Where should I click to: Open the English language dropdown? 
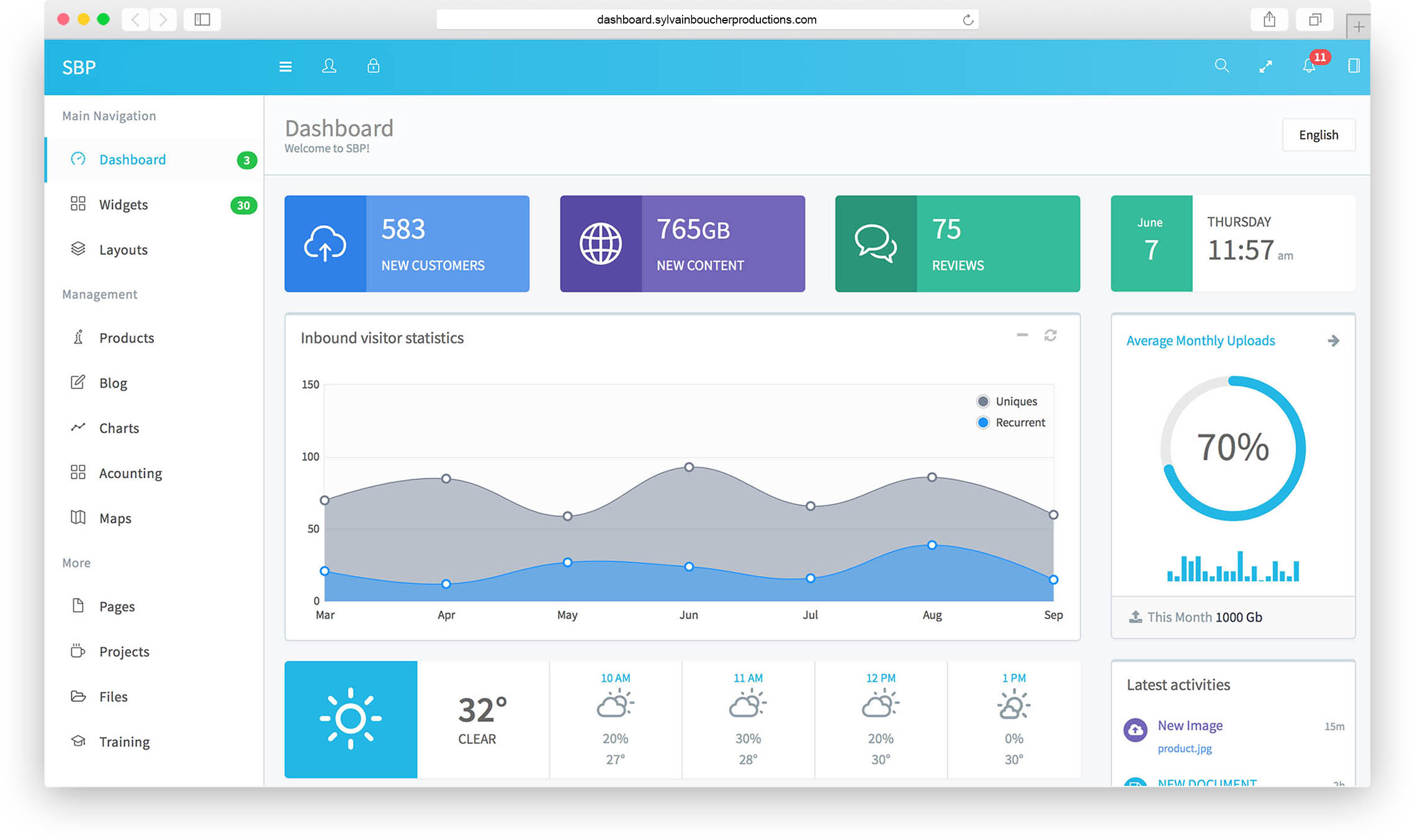[1318, 135]
